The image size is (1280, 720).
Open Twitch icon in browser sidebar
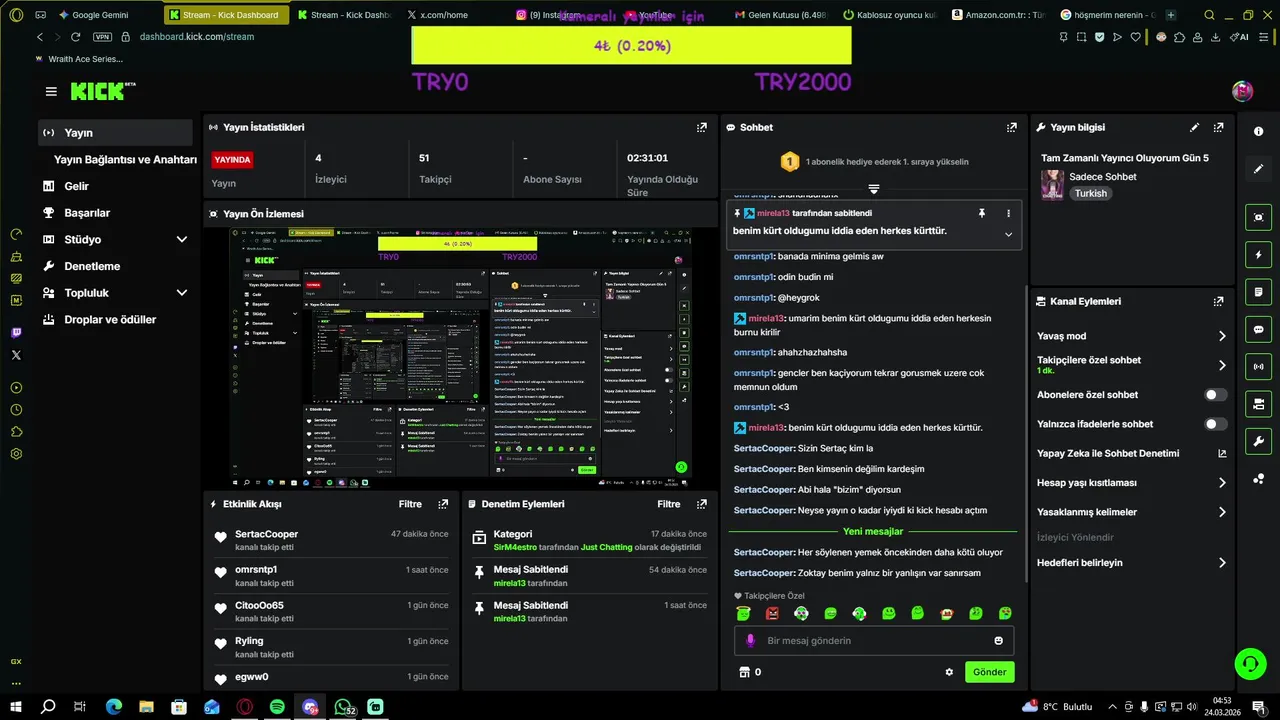coord(16,333)
